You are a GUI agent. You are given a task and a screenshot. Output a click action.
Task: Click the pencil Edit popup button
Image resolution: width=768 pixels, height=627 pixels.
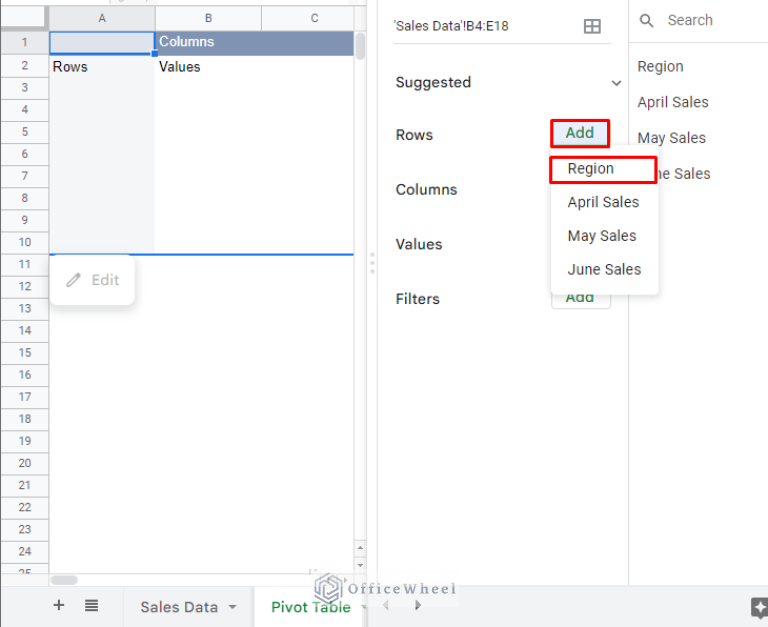[92, 280]
